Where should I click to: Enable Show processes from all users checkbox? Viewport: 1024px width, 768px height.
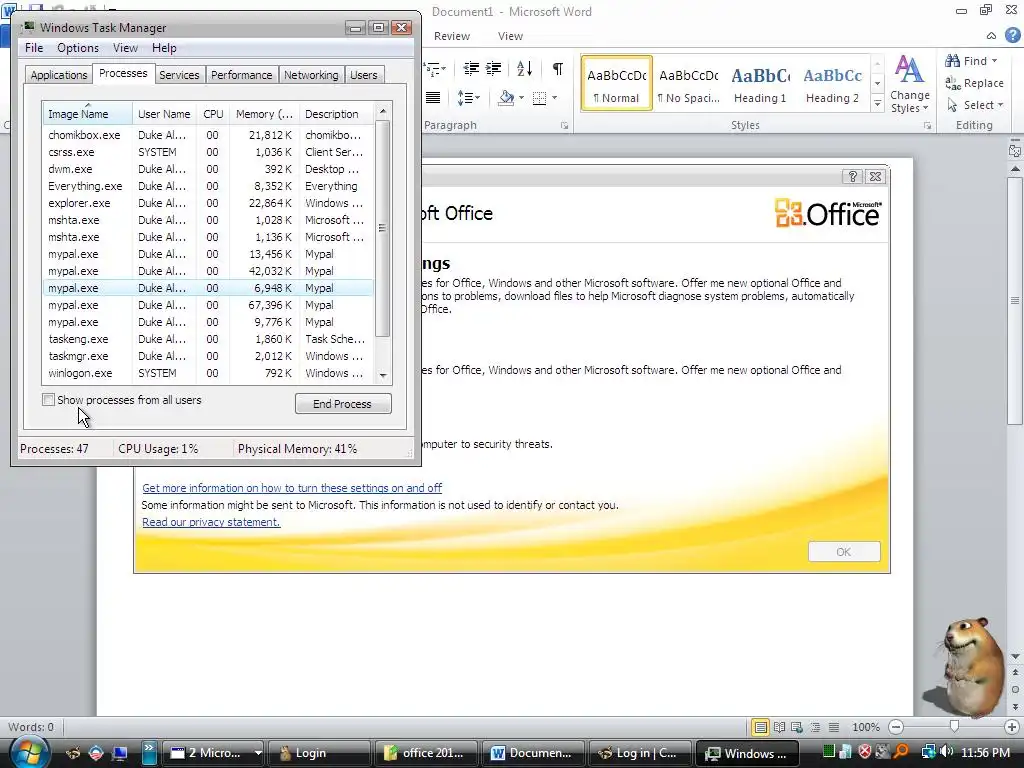(48, 400)
